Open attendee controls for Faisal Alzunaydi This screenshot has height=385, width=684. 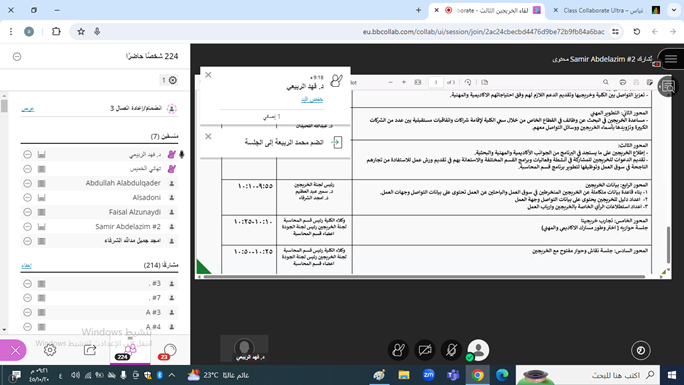coord(27,212)
